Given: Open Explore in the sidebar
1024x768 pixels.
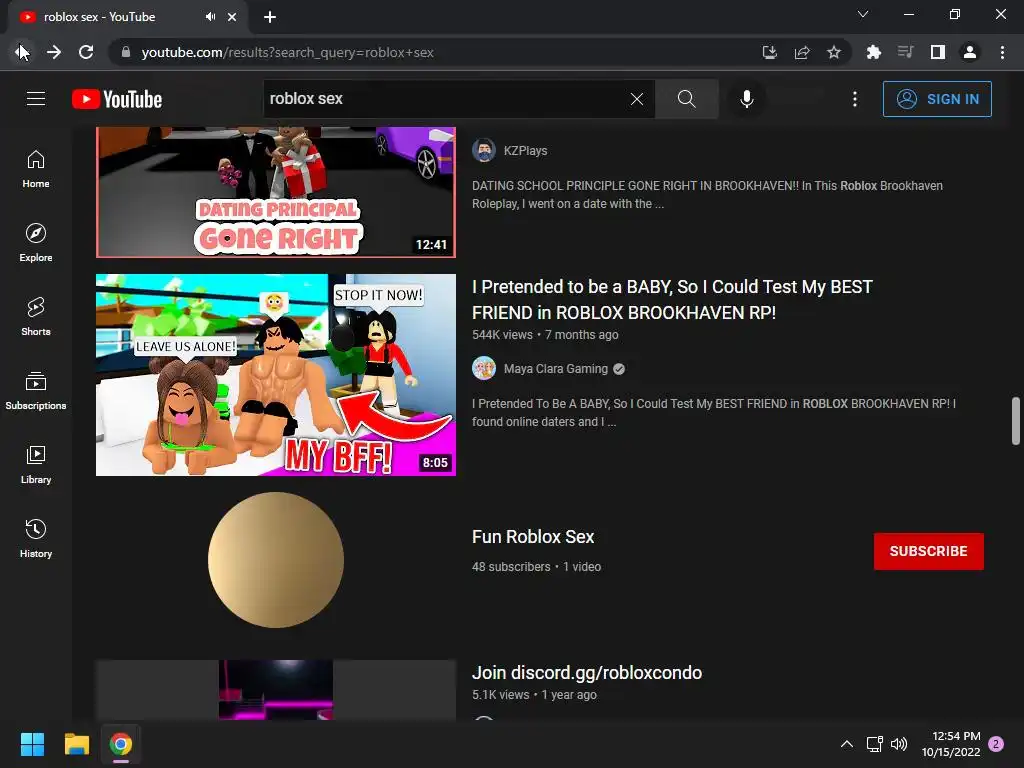Looking at the screenshot, I should point(36,242).
